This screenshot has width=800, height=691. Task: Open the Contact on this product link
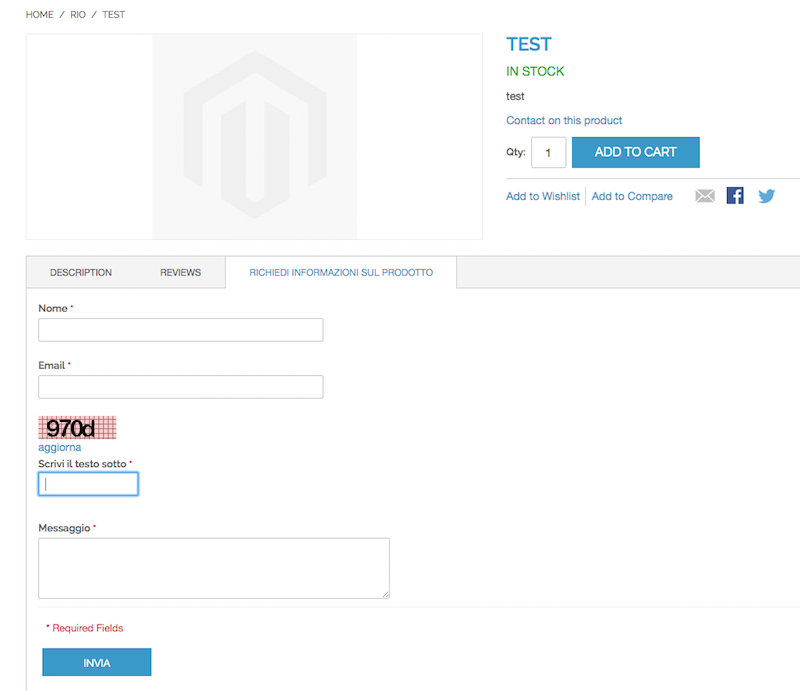click(564, 120)
